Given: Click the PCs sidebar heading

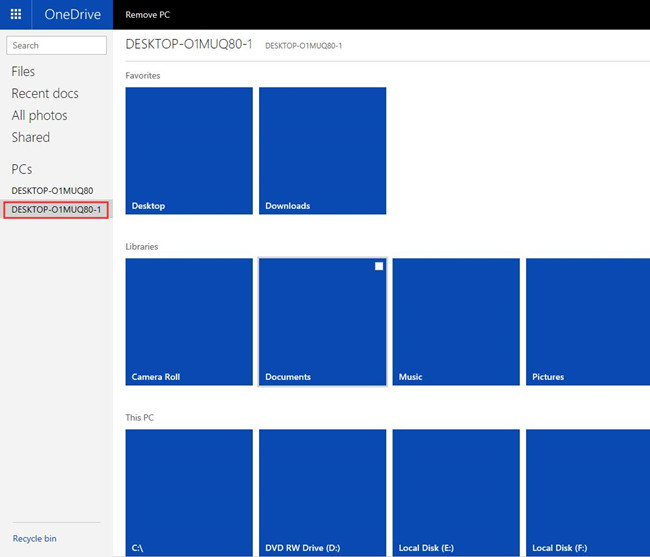Looking at the screenshot, I should [x=22, y=169].
